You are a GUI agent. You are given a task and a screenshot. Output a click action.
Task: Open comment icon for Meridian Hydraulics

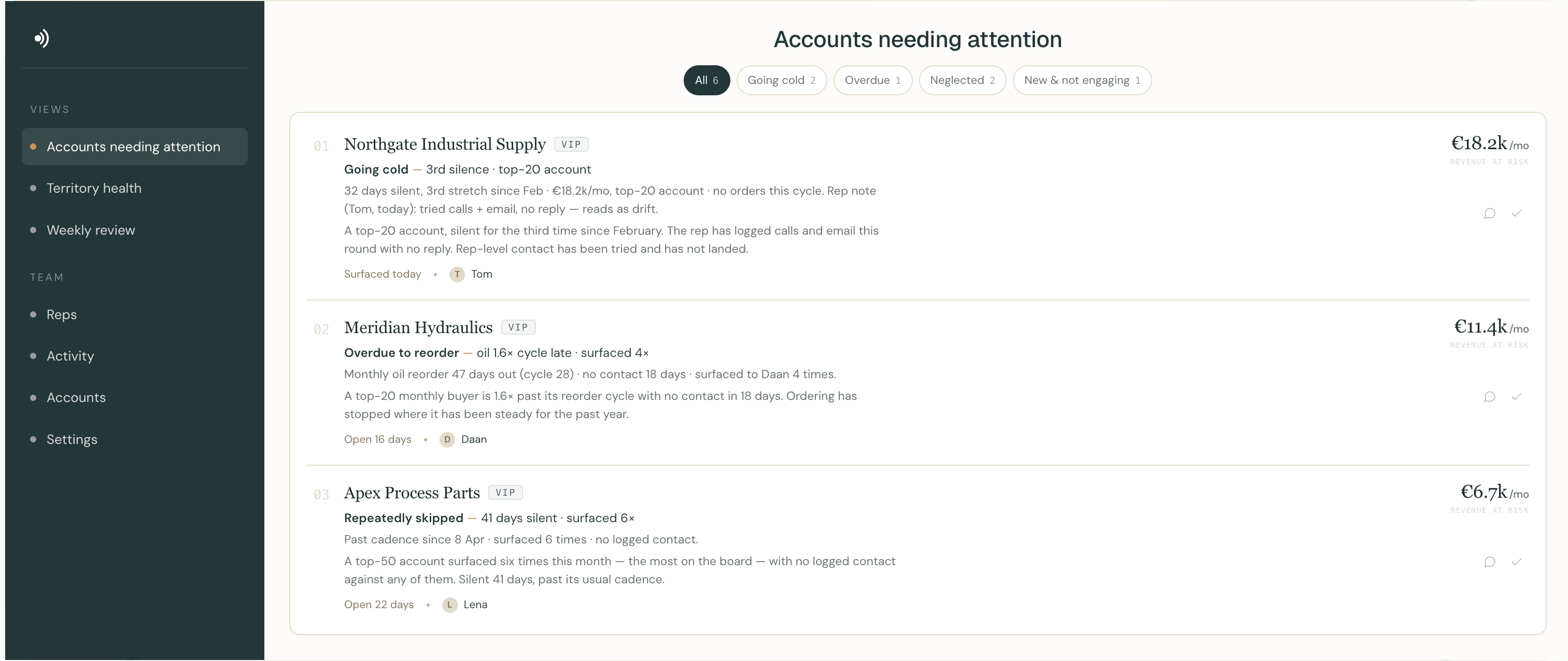click(x=1490, y=397)
